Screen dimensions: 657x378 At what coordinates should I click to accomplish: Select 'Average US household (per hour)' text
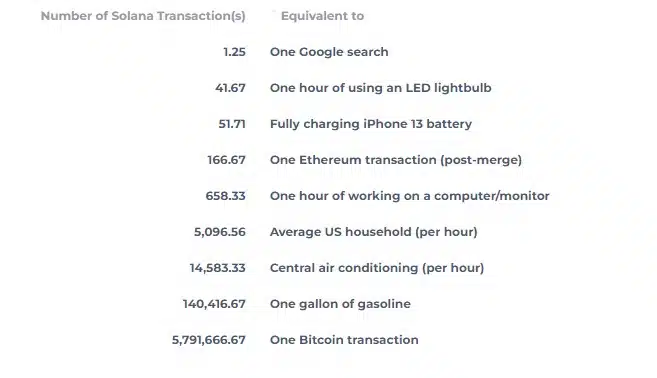click(x=374, y=232)
